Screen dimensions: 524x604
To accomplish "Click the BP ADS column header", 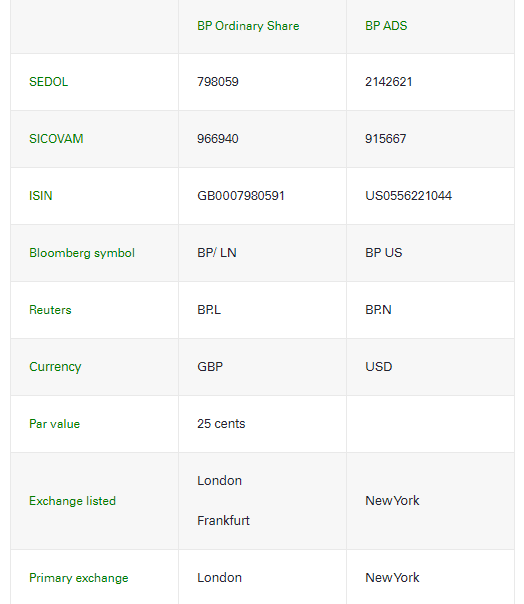I will click(386, 26).
